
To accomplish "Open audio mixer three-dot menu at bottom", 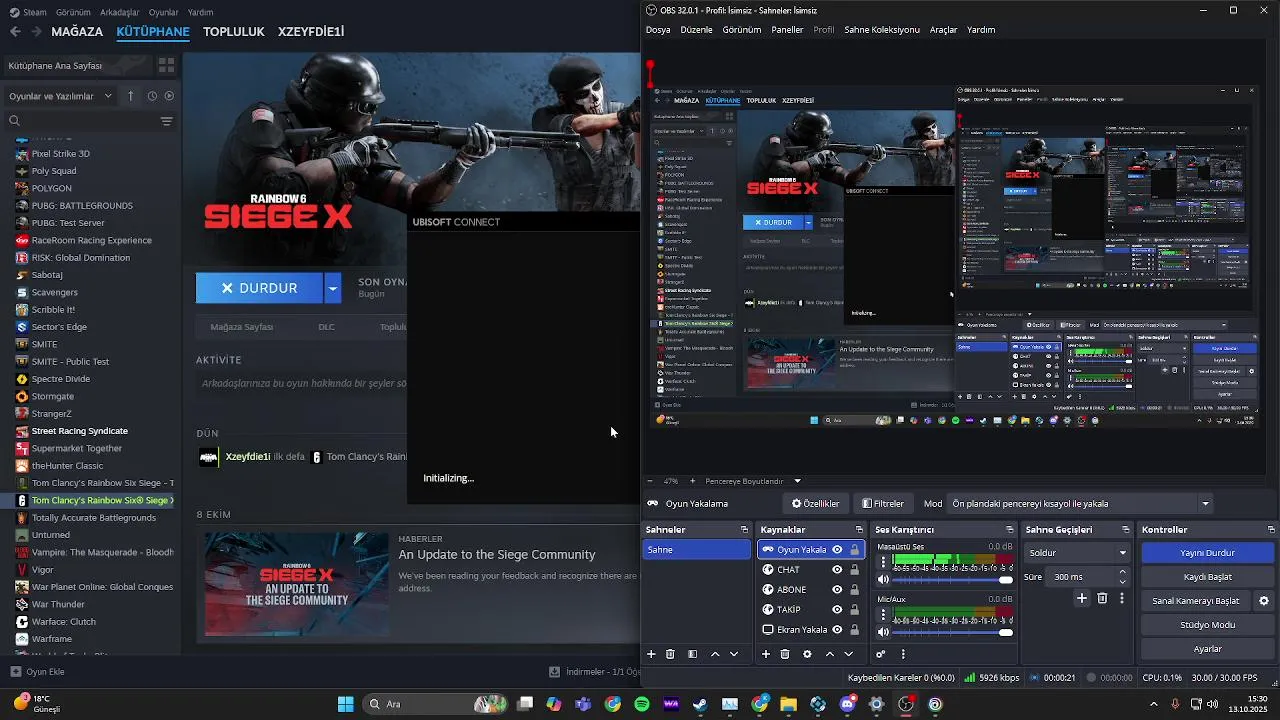I will pyautogui.click(x=903, y=654).
